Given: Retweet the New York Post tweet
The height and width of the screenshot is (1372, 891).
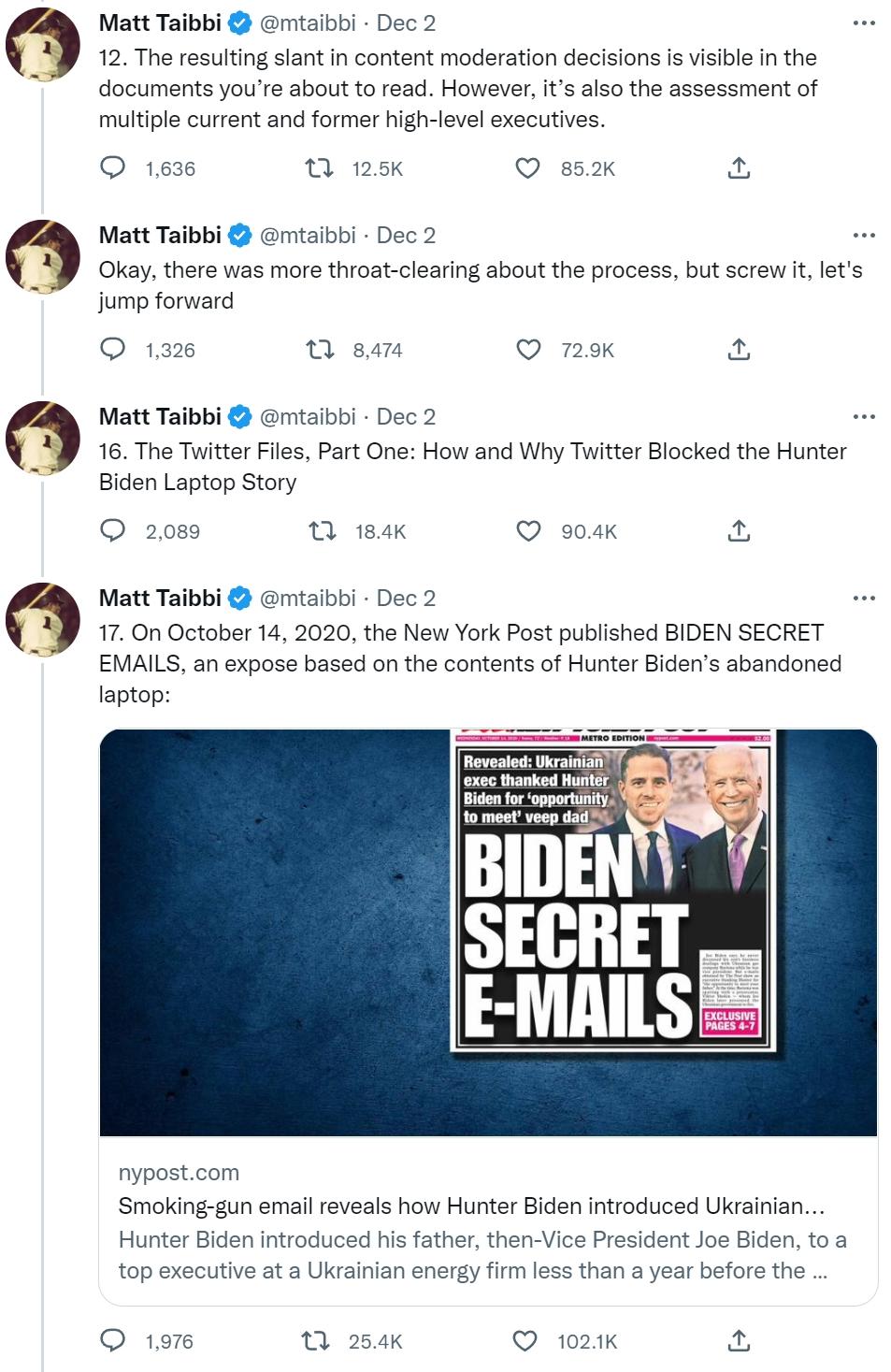Looking at the screenshot, I should 320,1341.
